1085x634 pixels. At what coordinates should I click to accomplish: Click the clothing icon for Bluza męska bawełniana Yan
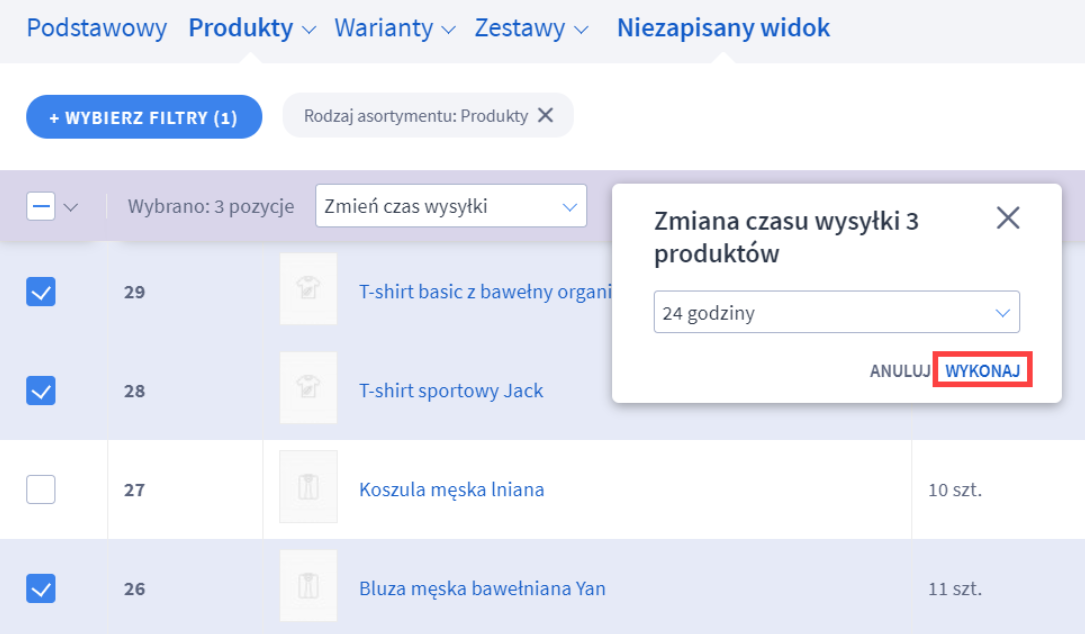[x=308, y=588]
